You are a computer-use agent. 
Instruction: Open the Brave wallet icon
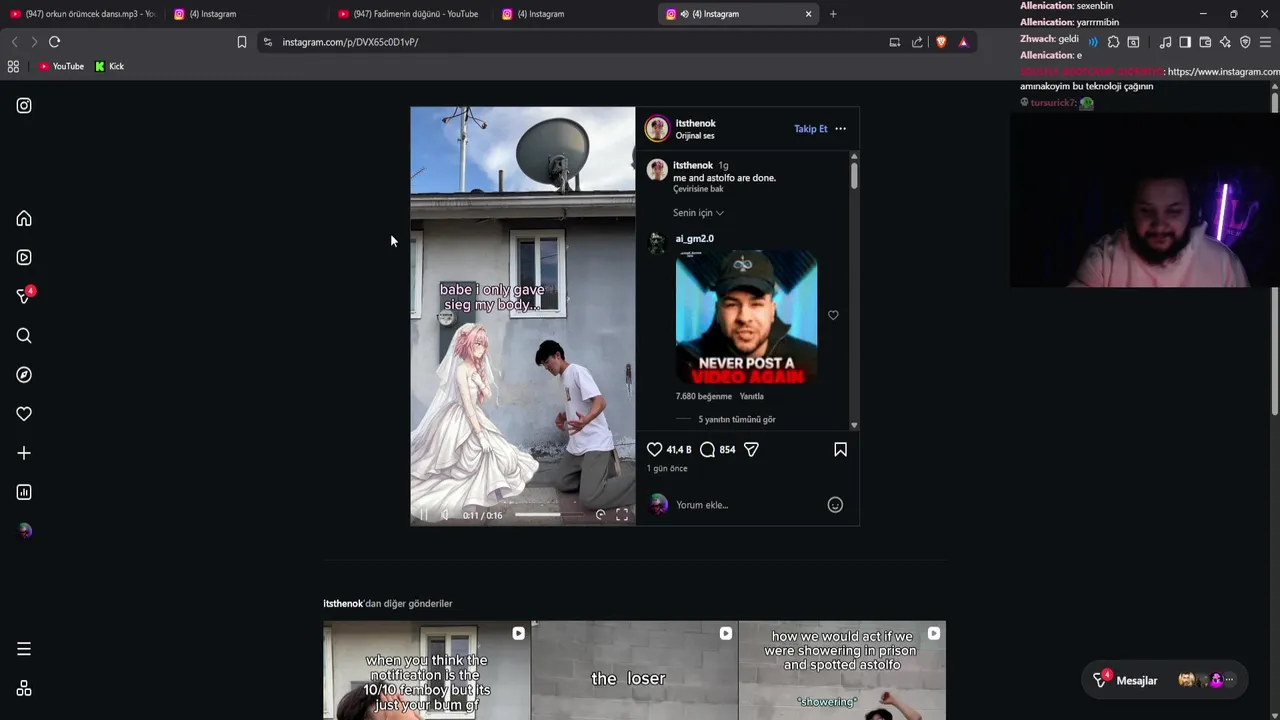click(1205, 42)
